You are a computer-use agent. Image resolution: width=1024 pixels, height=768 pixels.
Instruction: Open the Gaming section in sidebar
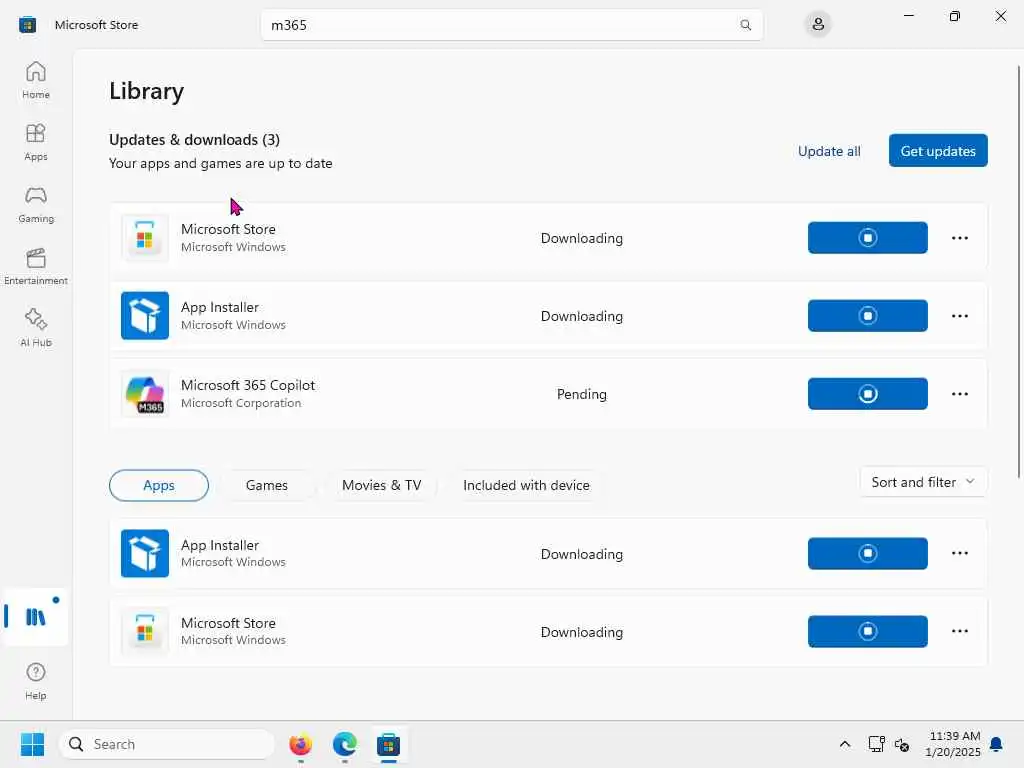tap(36, 204)
